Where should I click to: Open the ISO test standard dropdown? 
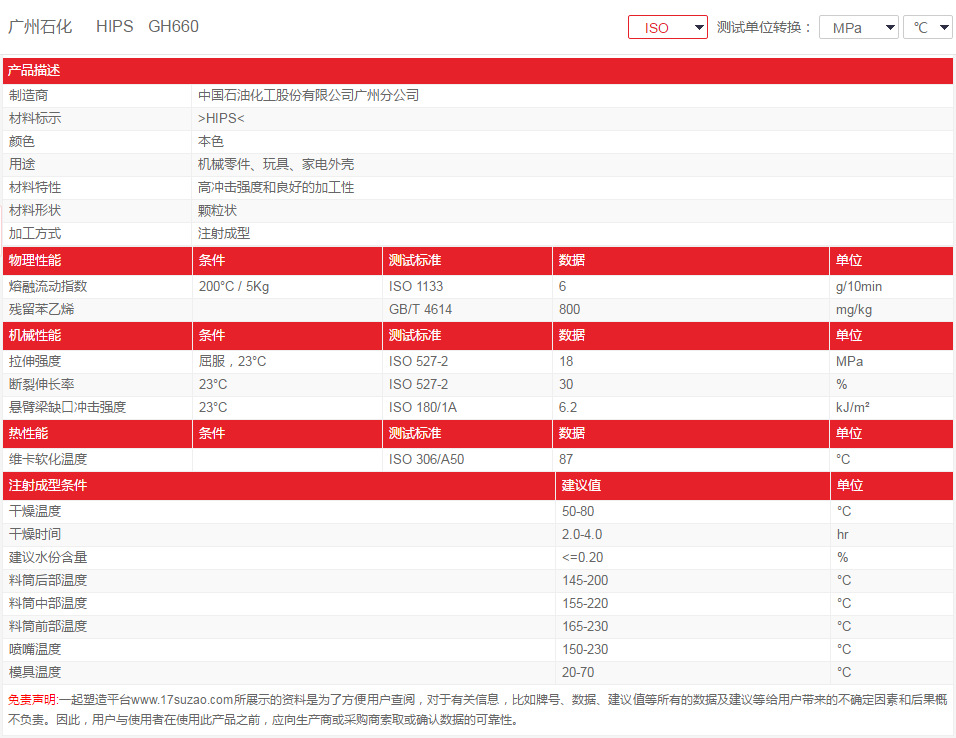667,27
